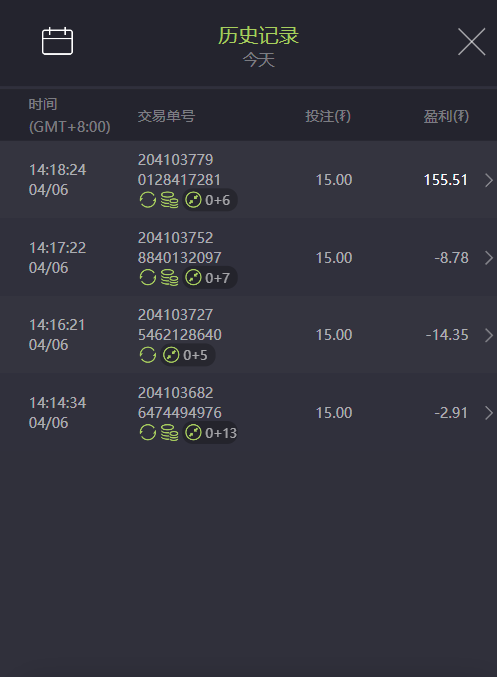Click the 0+13 feature badge
497x677 pixels.
tap(210, 433)
